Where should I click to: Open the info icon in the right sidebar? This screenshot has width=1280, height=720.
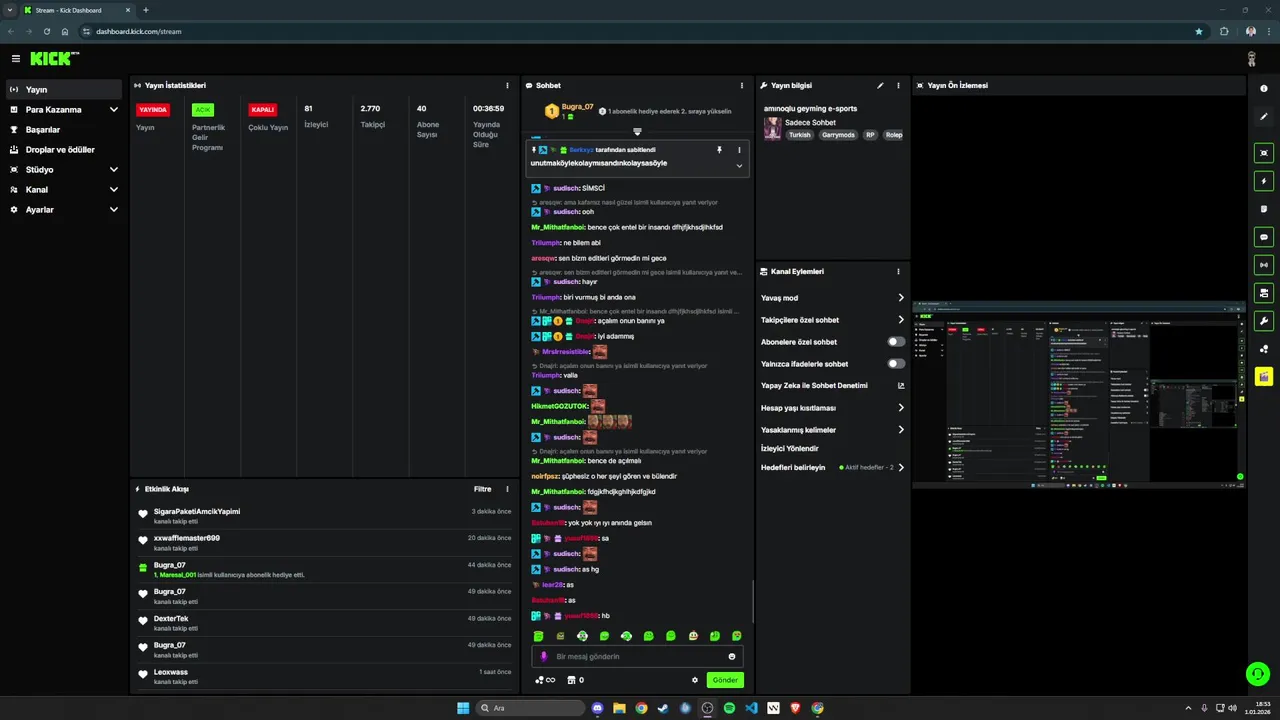[x=1264, y=89]
